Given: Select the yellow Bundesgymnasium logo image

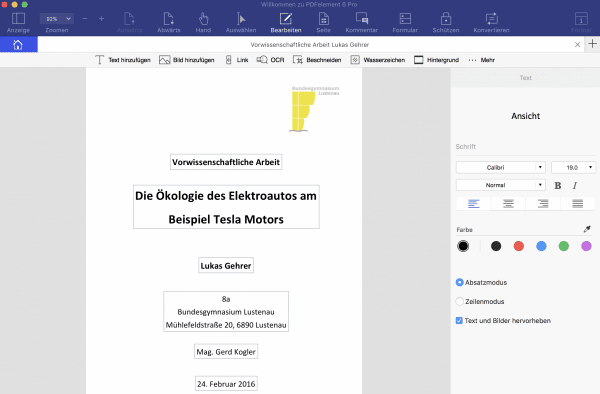Looking at the screenshot, I should (x=315, y=109).
